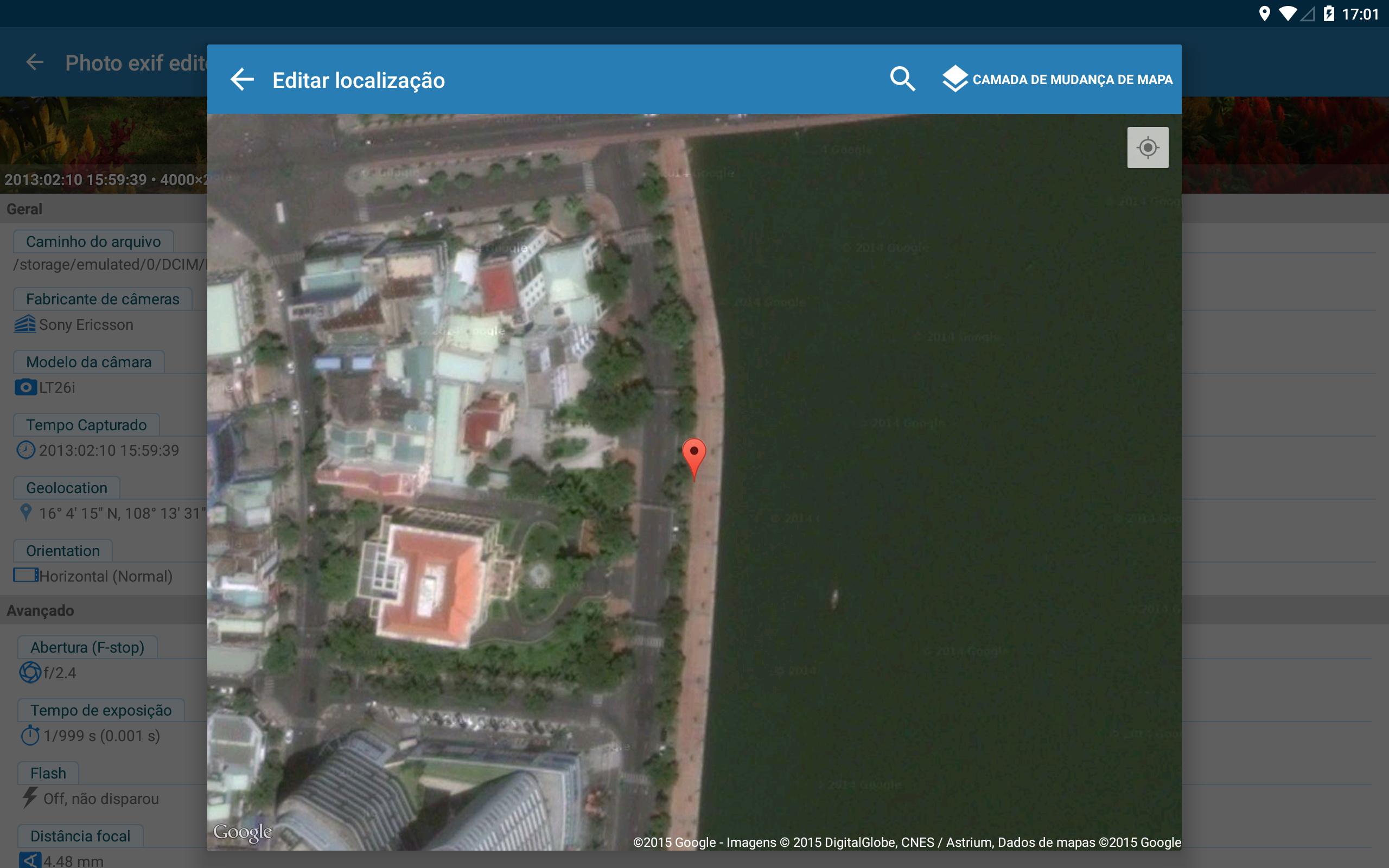The height and width of the screenshot is (868, 1389).
Task: Click the aperture icon beside f/2.4
Action: [30, 672]
